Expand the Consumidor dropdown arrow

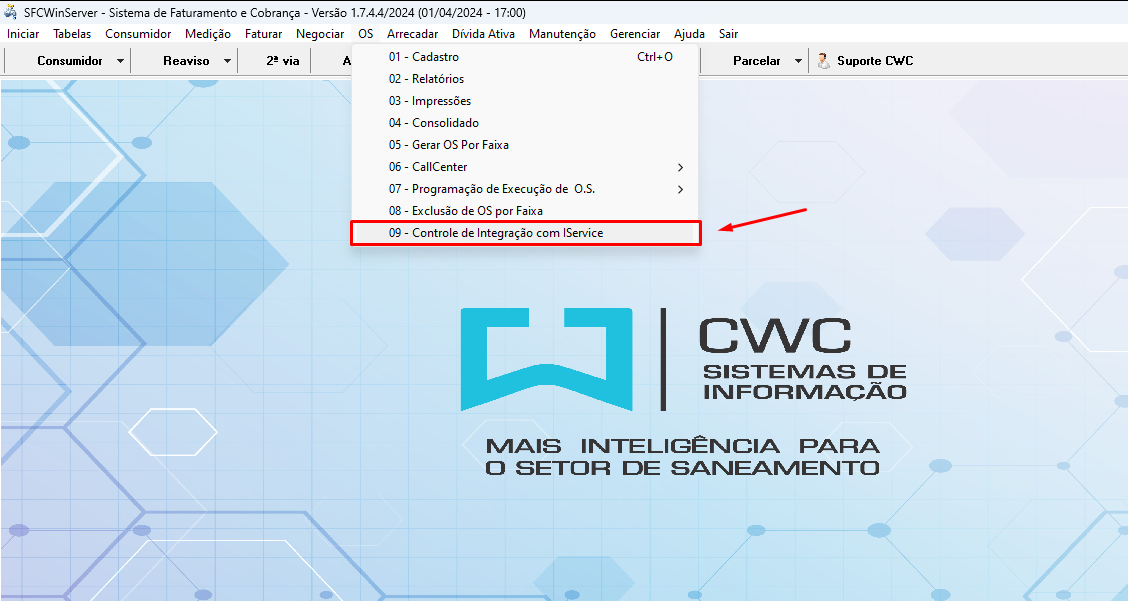click(121, 61)
